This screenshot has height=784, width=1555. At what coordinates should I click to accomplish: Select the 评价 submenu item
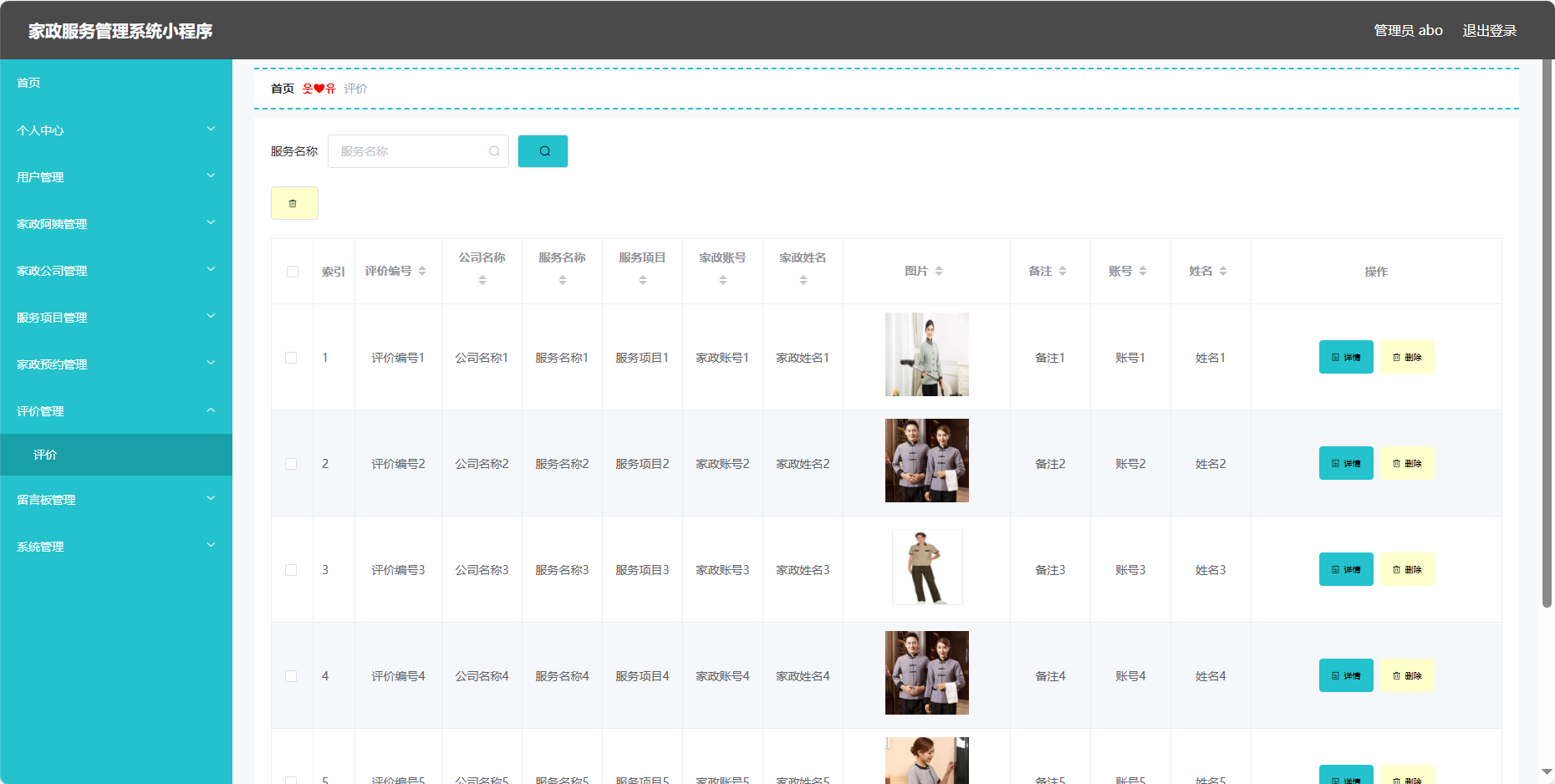116,455
